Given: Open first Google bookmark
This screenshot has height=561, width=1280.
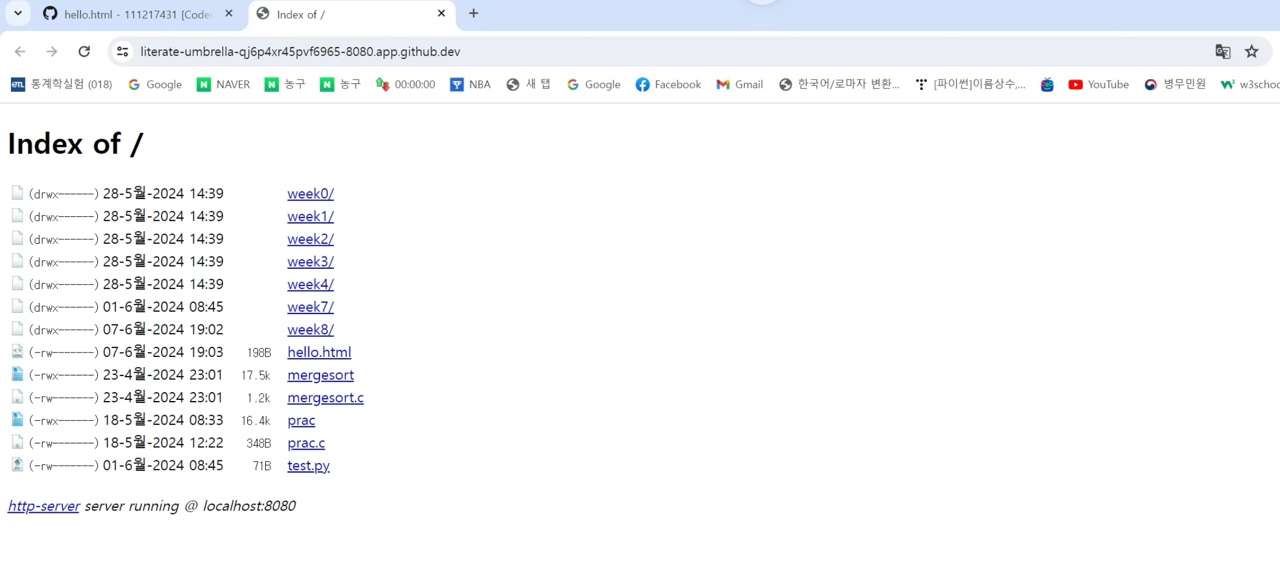Looking at the screenshot, I should tap(155, 85).
